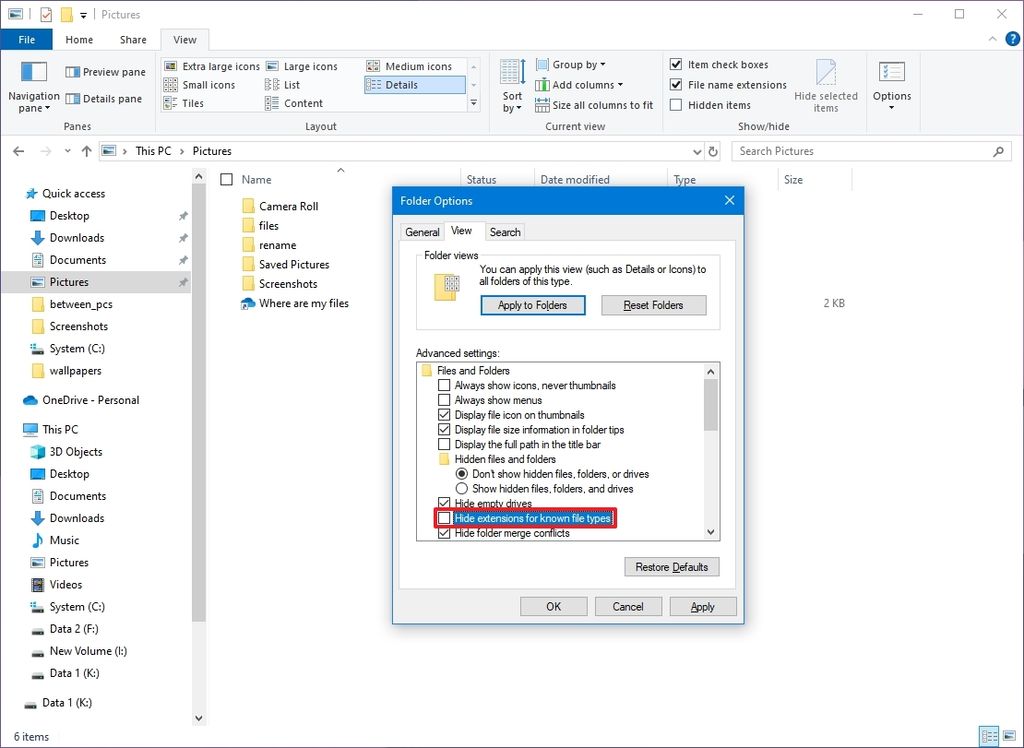This screenshot has width=1024, height=748.
Task: Open the Share ribbon tab
Action: pos(131,39)
